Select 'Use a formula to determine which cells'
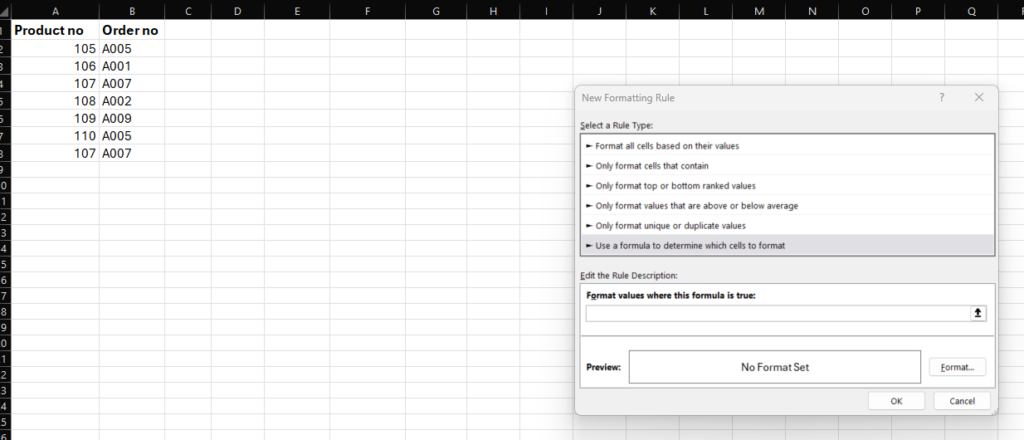The width and height of the screenshot is (1024, 440). point(787,245)
